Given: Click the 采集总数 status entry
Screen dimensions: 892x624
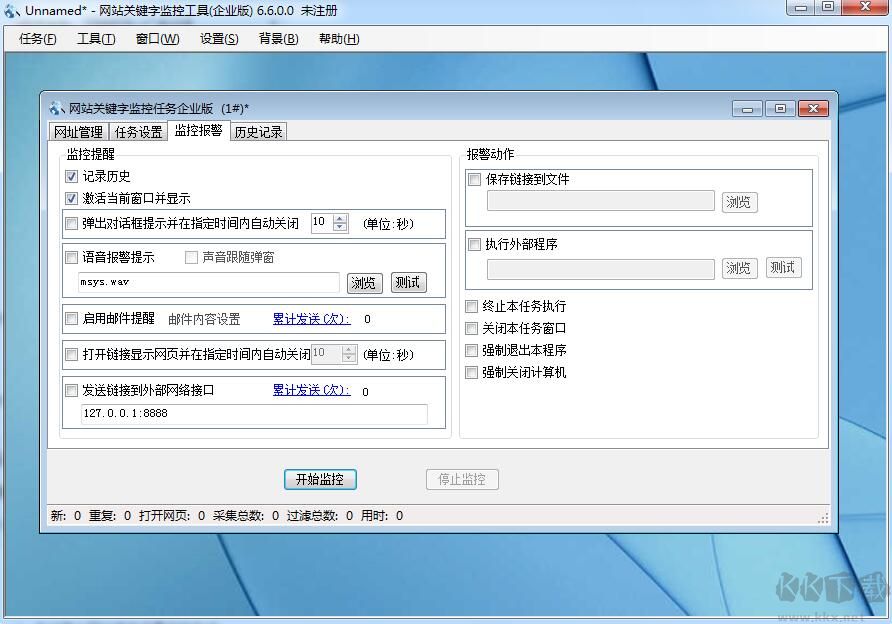Looking at the screenshot, I should (246, 516).
